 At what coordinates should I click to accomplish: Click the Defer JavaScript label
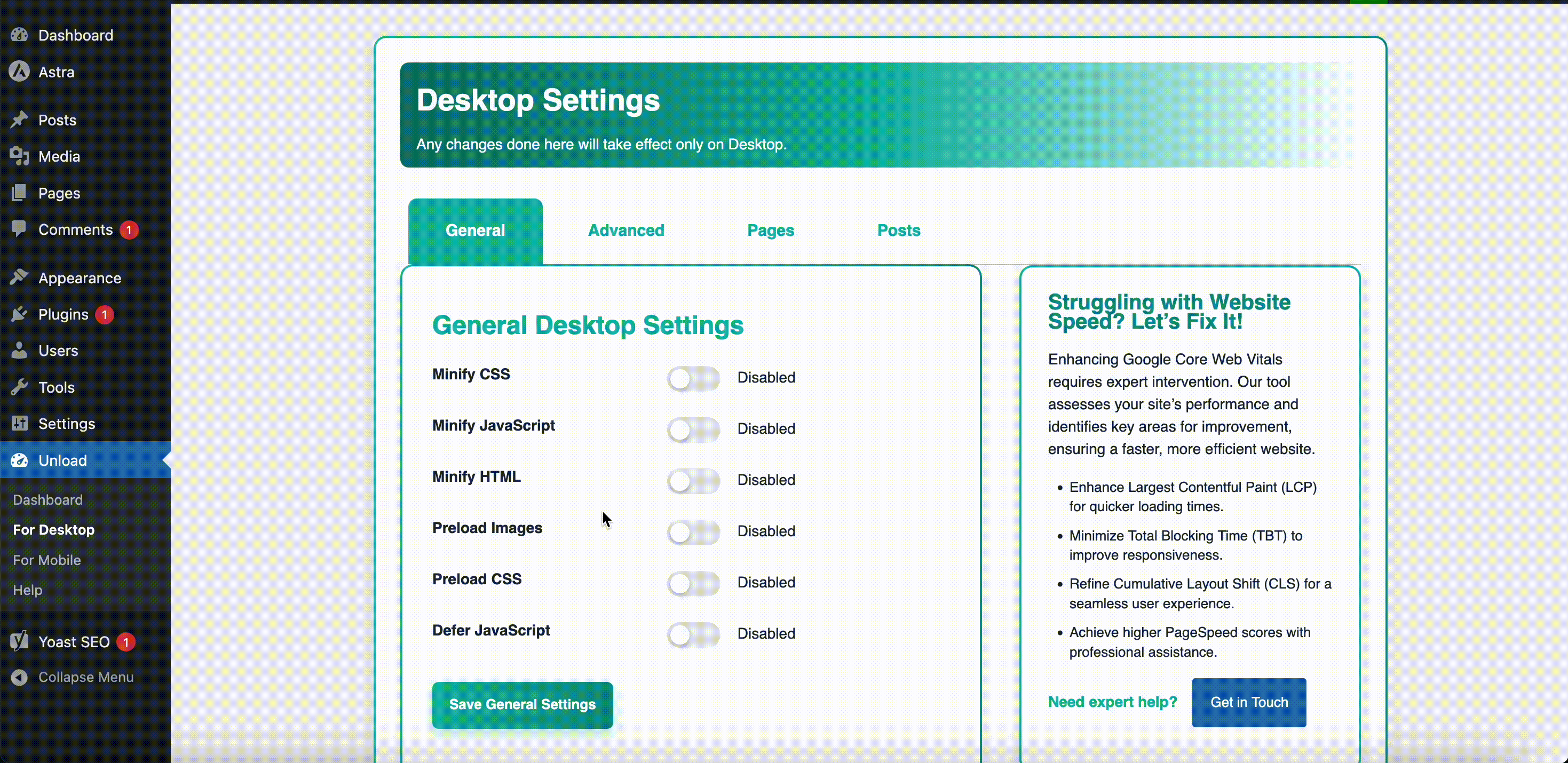tap(491, 630)
